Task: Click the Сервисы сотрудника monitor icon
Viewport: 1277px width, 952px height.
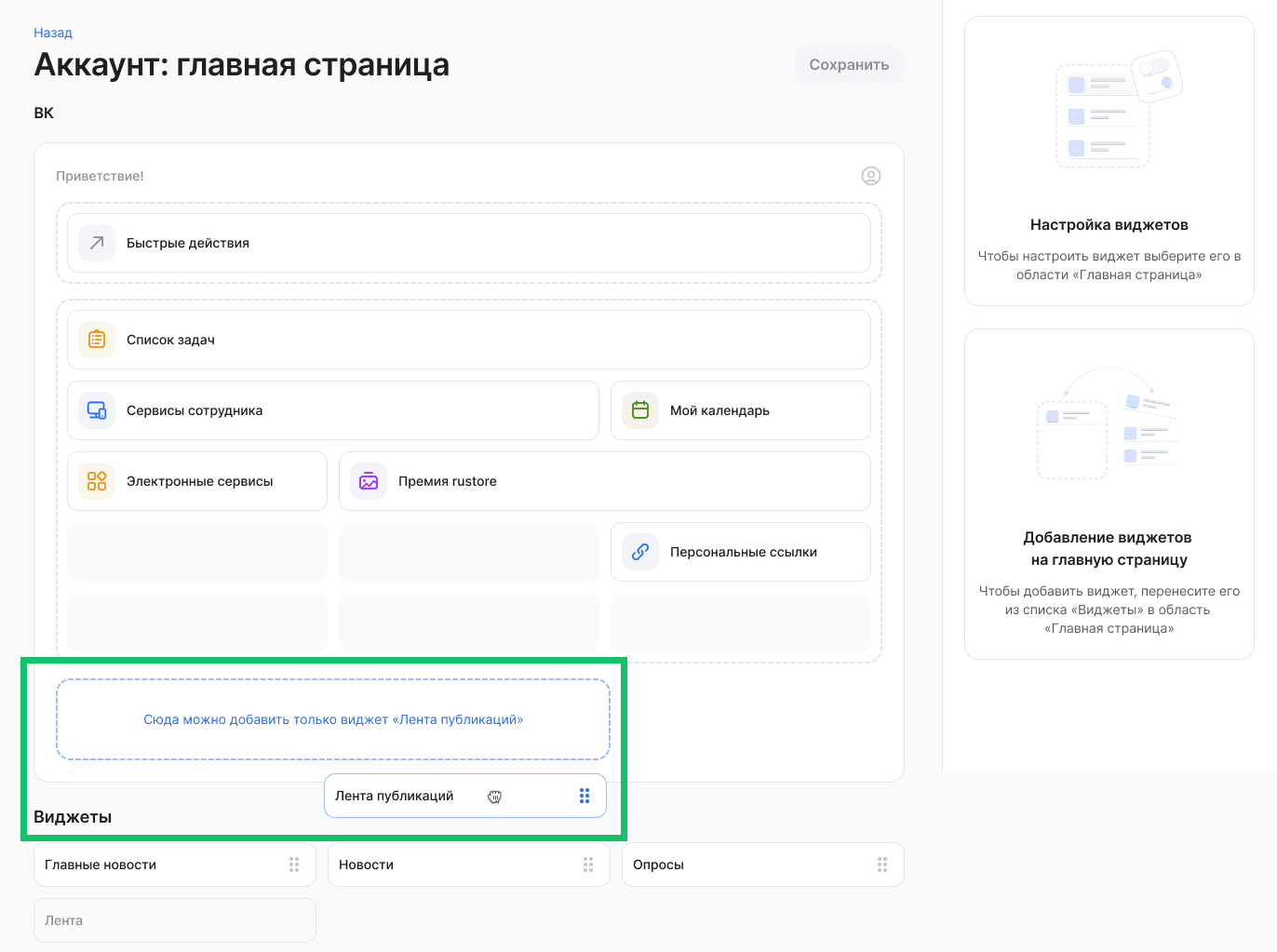Action: 96,409
